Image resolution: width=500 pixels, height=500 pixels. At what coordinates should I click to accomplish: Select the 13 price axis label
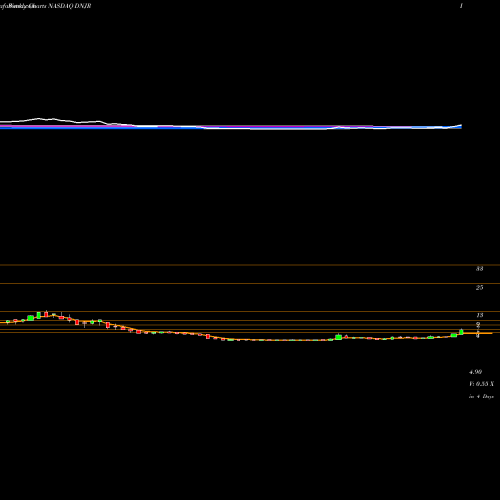pyautogui.click(x=480, y=315)
